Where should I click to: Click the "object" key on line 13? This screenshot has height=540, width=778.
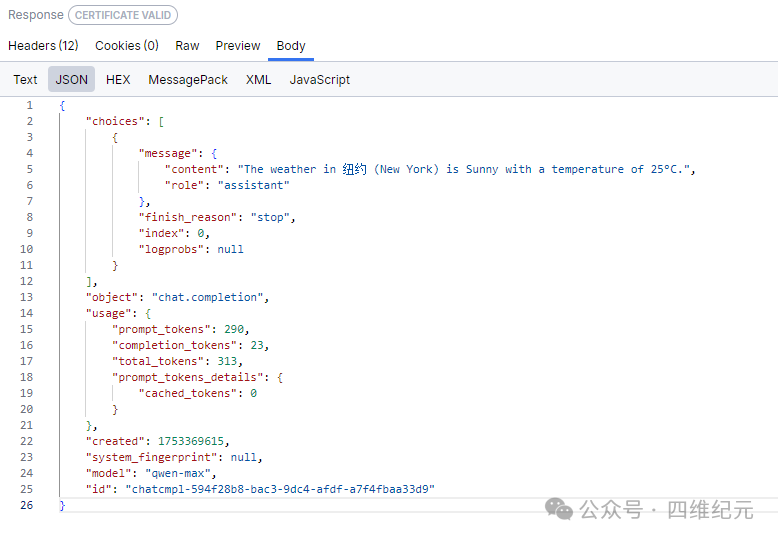(x=112, y=297)
